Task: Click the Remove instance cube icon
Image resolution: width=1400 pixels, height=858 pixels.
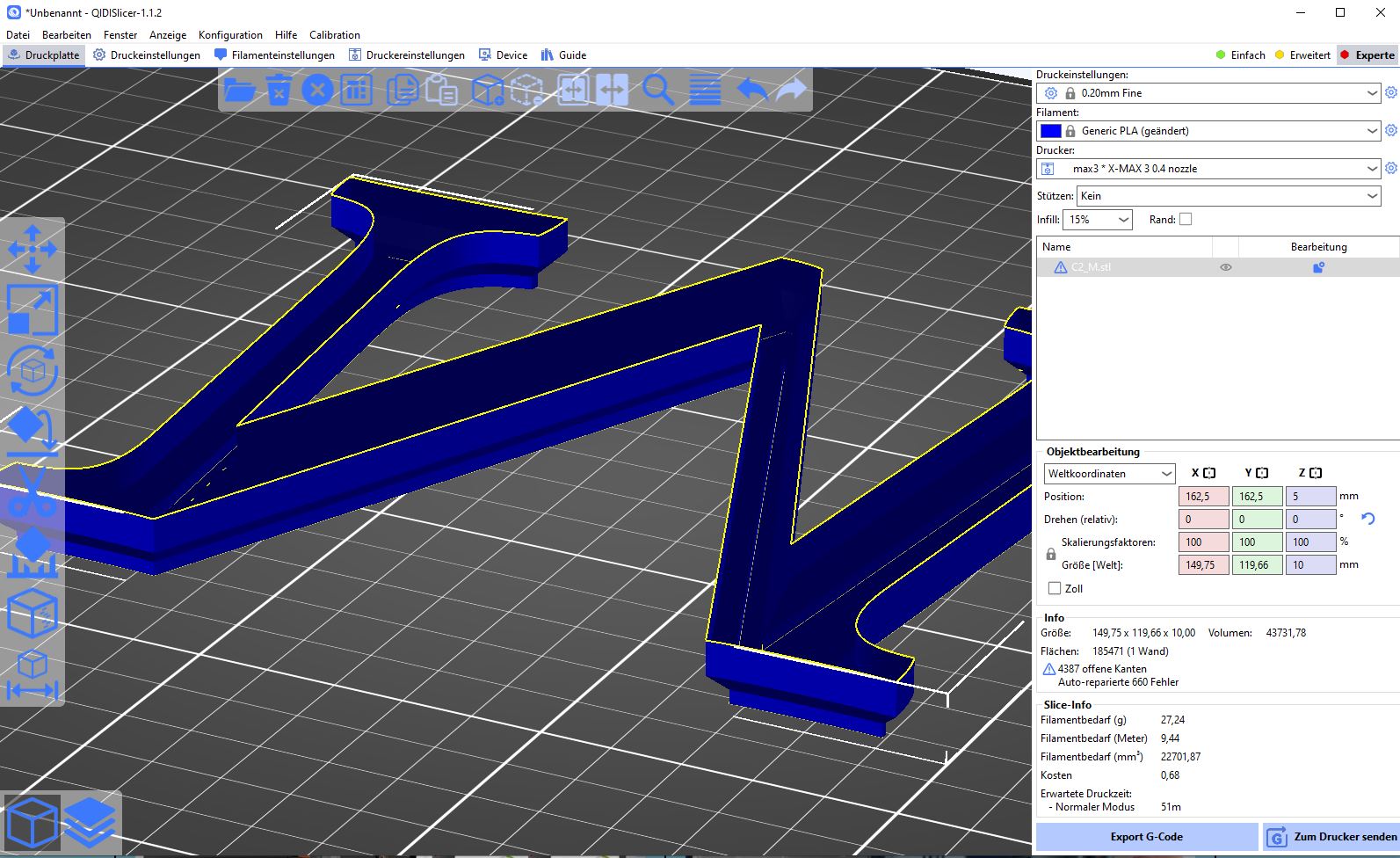Action: click(x=526, y=90)
